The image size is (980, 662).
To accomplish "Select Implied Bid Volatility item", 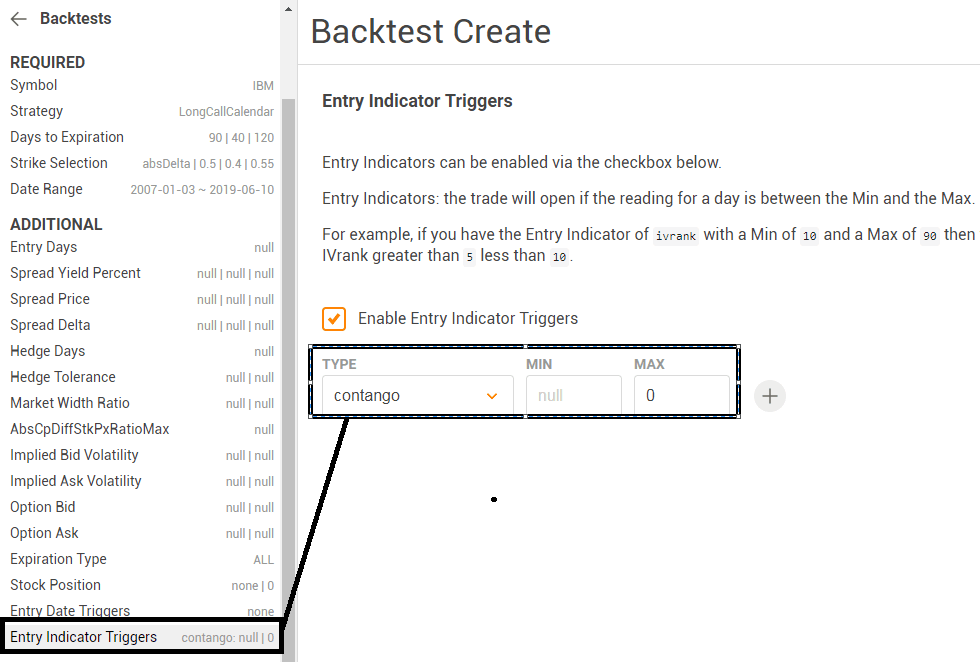I will [142, 455].
